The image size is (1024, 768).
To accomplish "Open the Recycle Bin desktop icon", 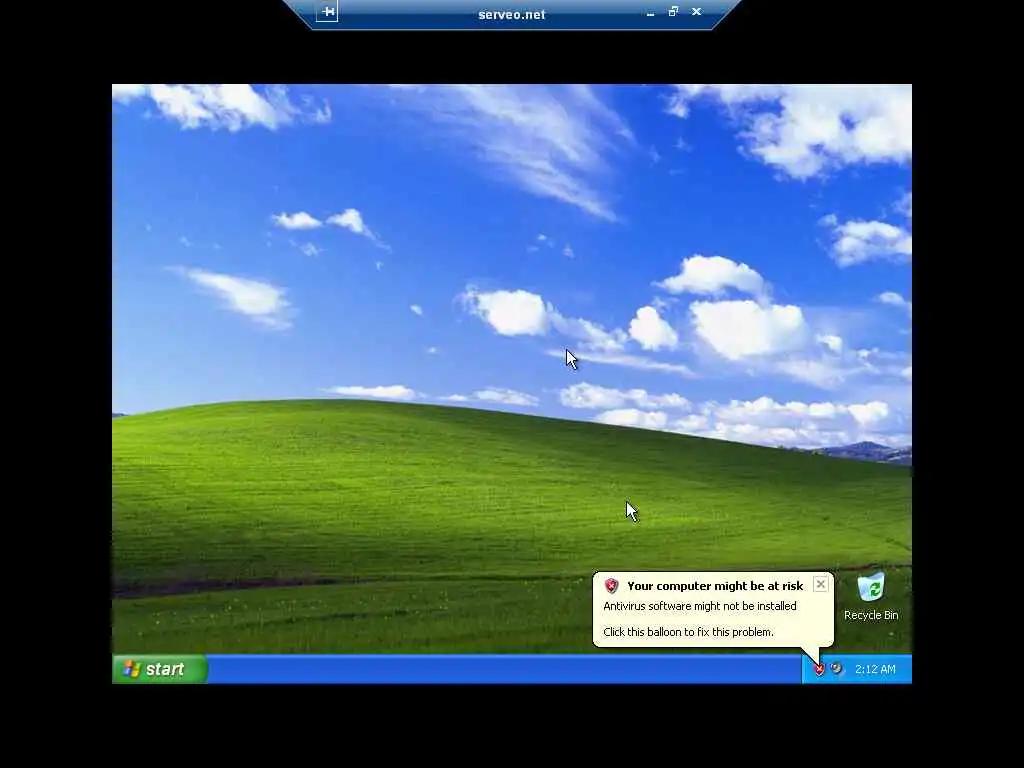I will click(x=871, y=588).
